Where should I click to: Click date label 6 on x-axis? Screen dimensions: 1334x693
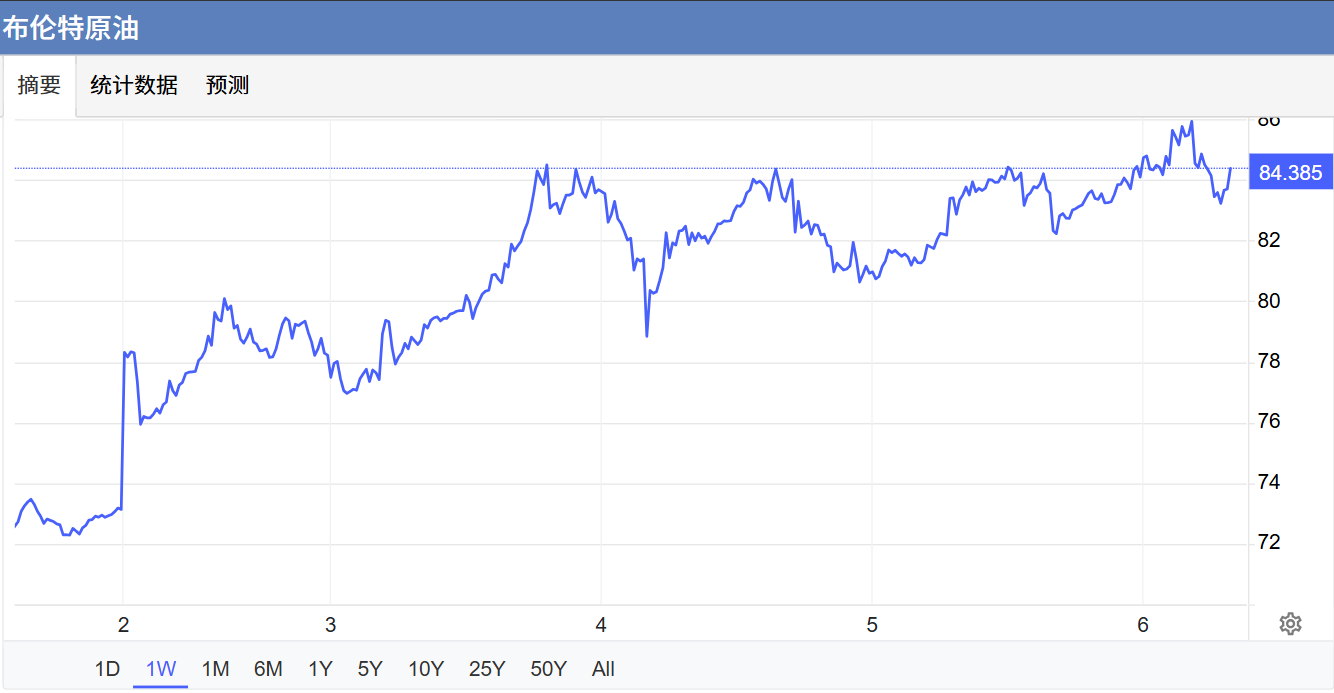[x=1143, y=625]
